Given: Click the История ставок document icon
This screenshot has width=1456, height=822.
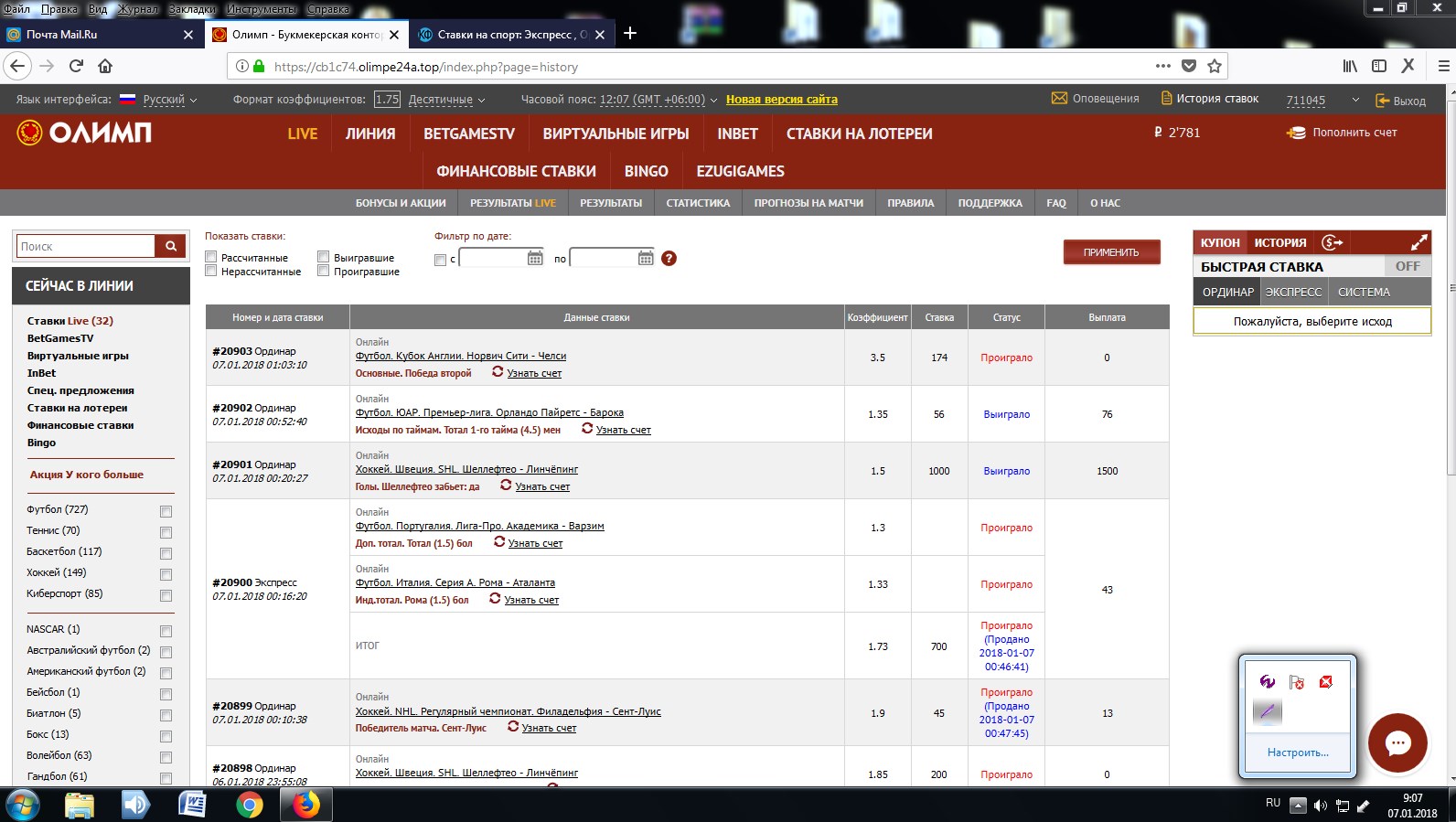Looking at the screenshot, I should coord(1166,99).
